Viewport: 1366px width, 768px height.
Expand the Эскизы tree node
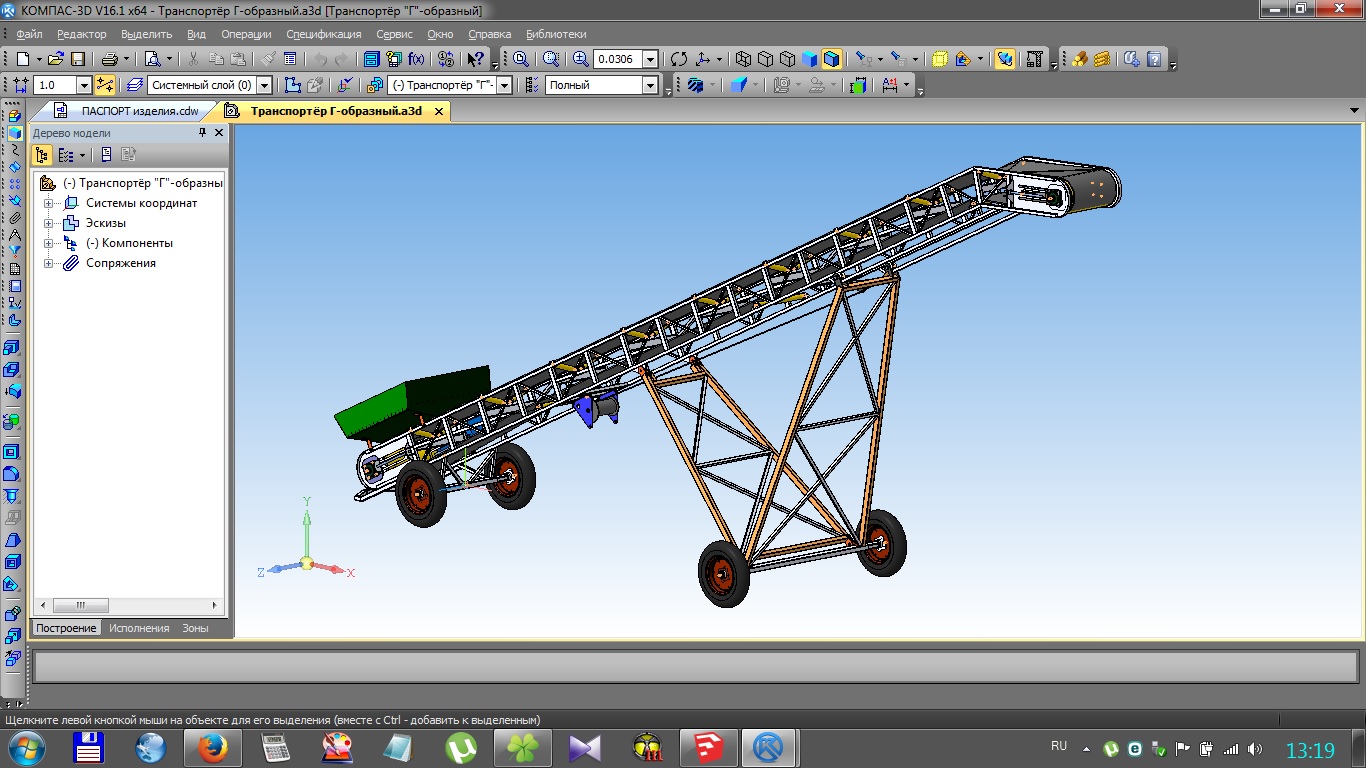(48, 223)
